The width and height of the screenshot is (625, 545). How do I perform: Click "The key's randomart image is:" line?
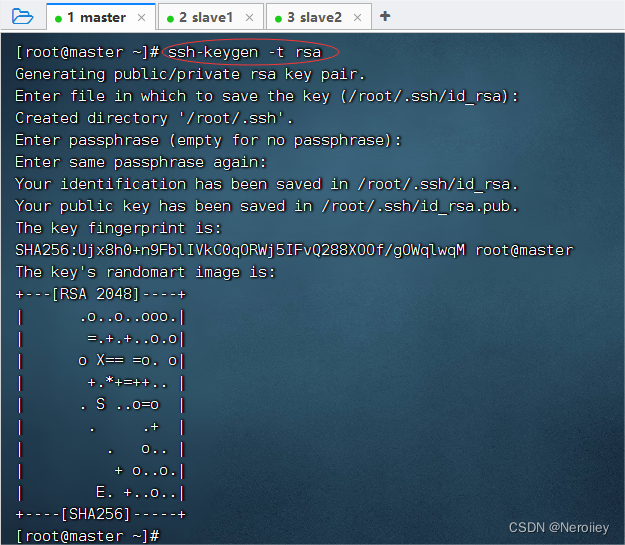click(x=145, y=272)
